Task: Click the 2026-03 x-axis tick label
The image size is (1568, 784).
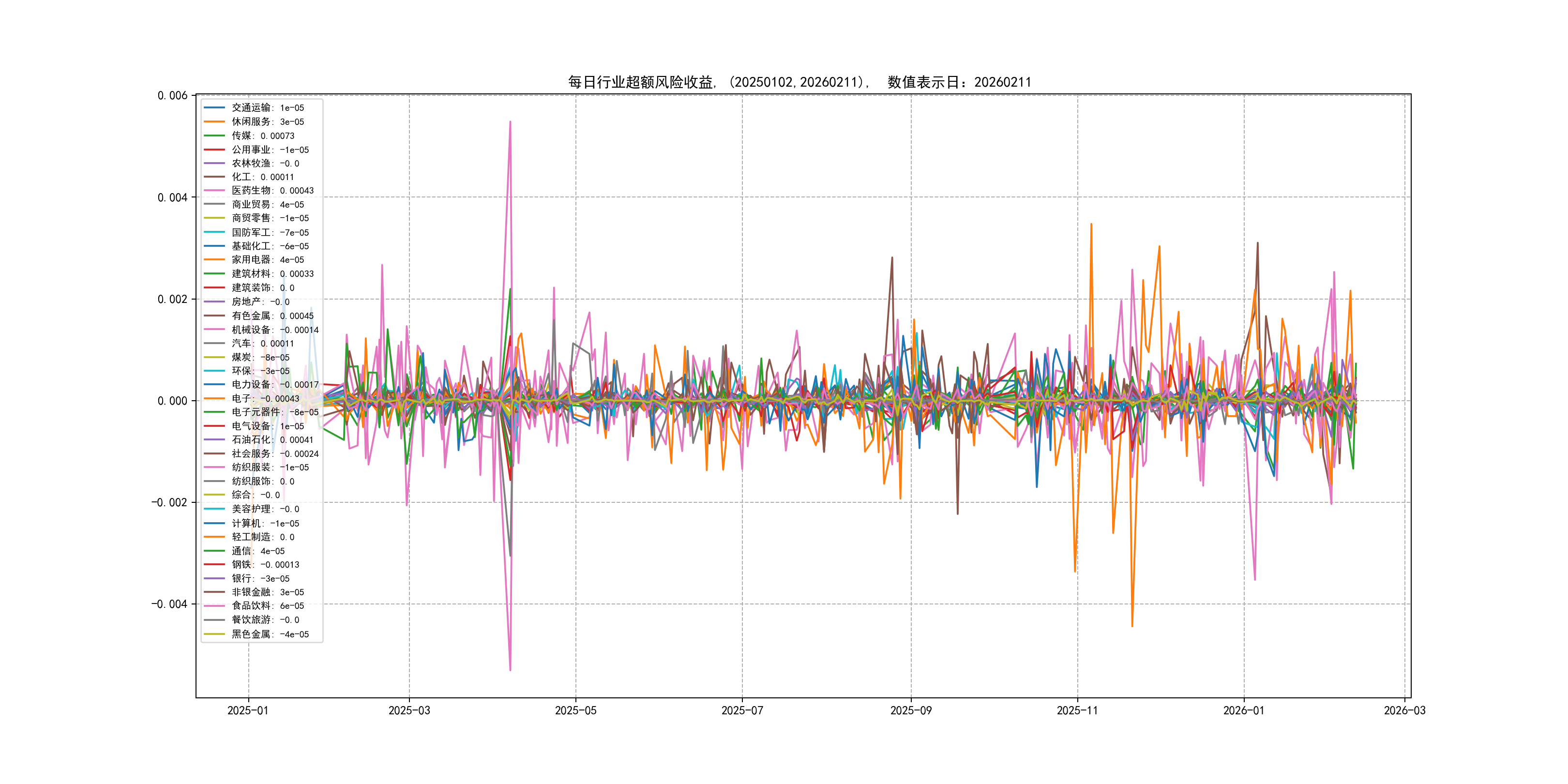Action: pos(1404,710)
